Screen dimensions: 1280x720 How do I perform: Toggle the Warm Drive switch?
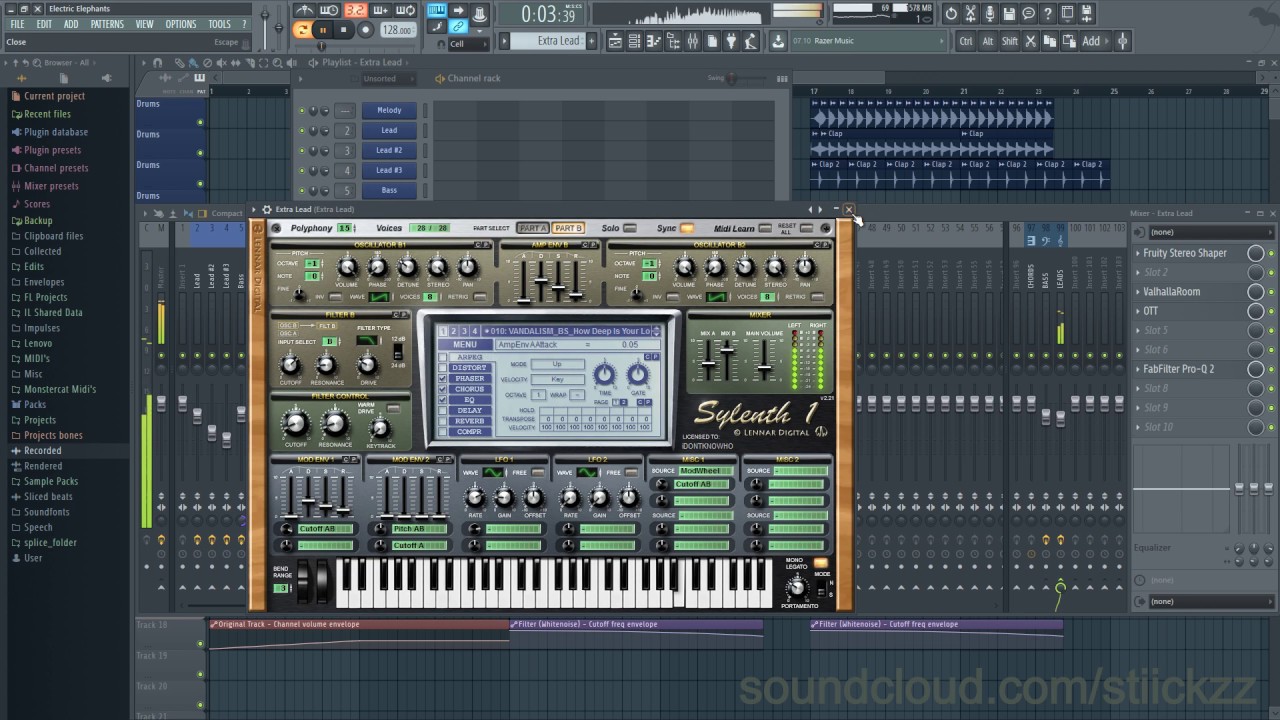coord(393,409)
